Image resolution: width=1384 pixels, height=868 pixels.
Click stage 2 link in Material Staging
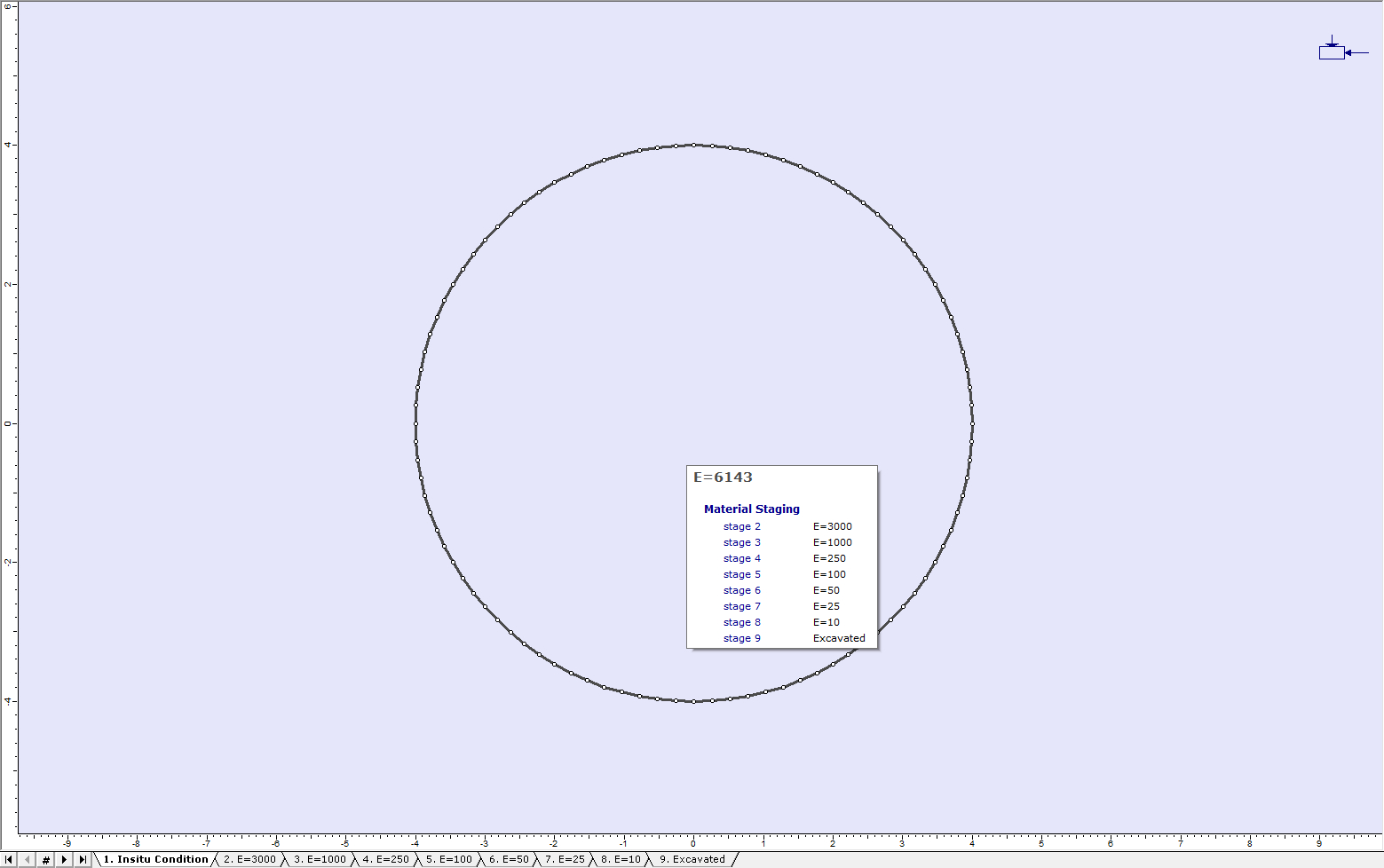pos(741,526)
